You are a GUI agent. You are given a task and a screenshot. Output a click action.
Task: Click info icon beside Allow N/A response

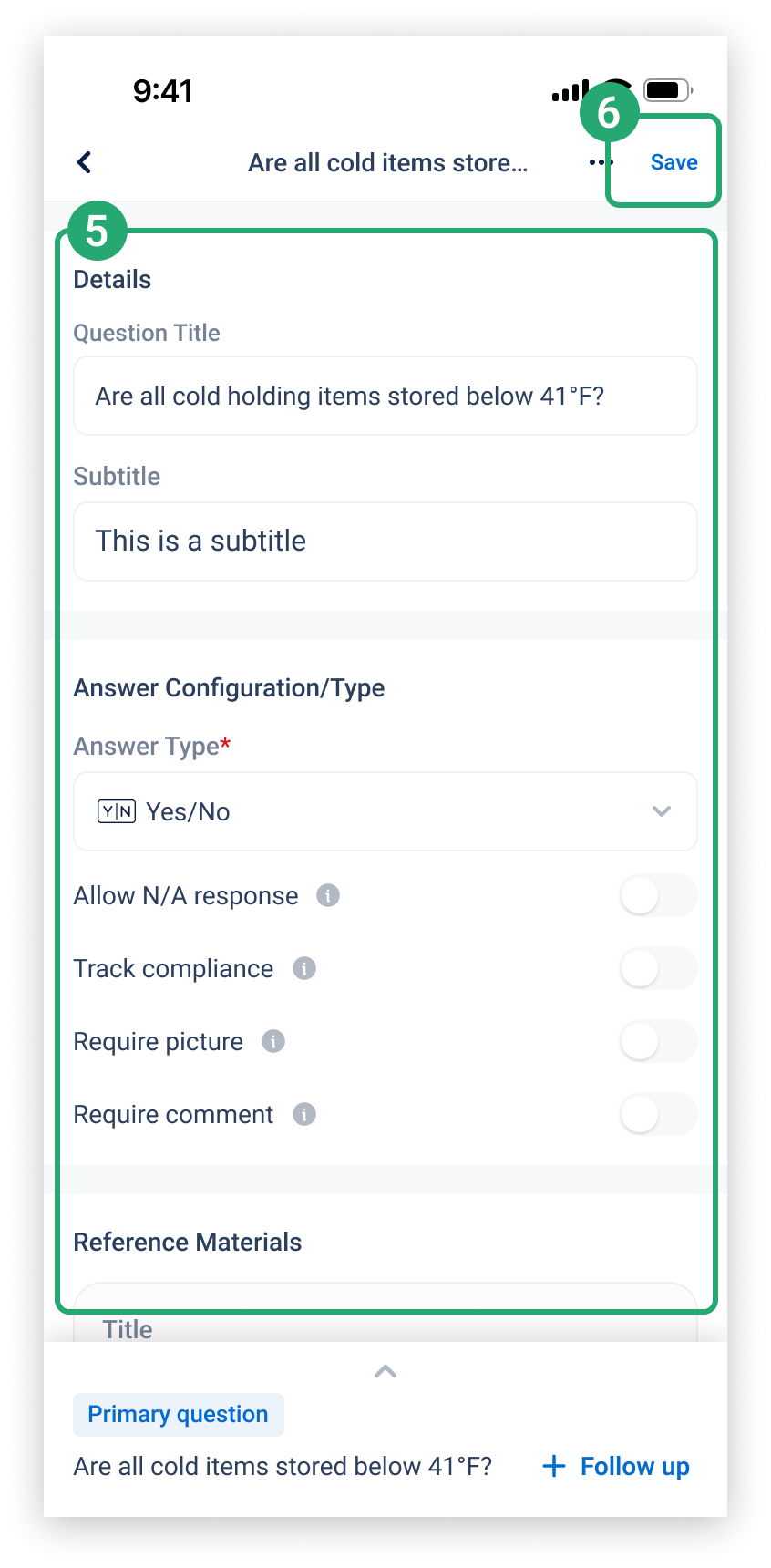(328, 895)
